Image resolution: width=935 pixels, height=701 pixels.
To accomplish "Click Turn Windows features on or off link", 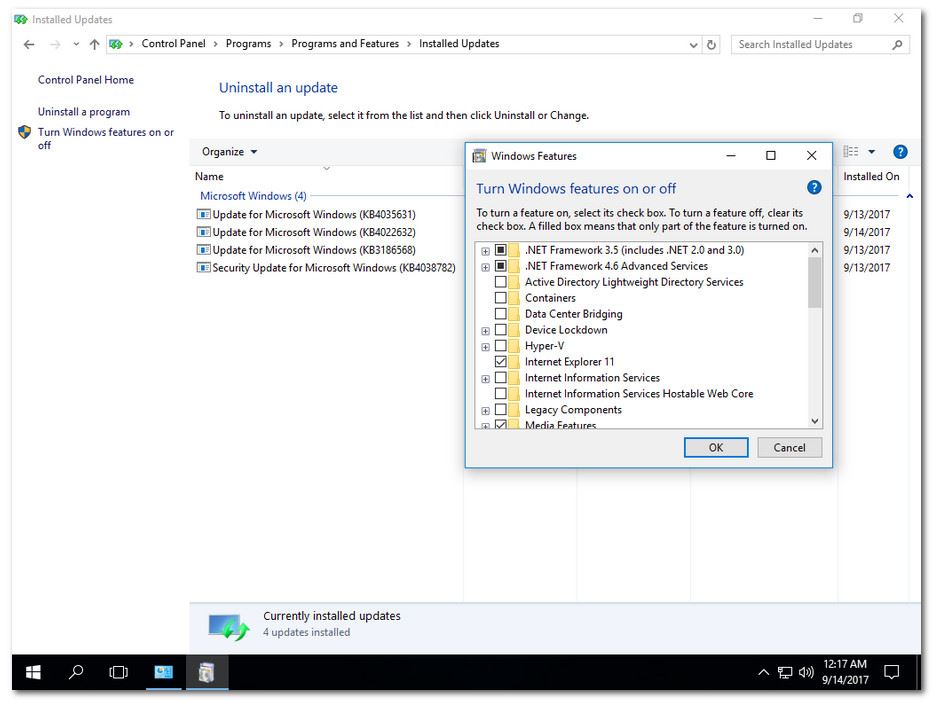I will point(106,138).
